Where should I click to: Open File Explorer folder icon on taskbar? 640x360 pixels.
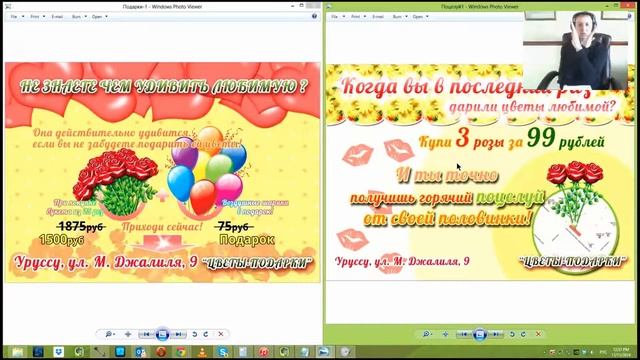point(18,352)
